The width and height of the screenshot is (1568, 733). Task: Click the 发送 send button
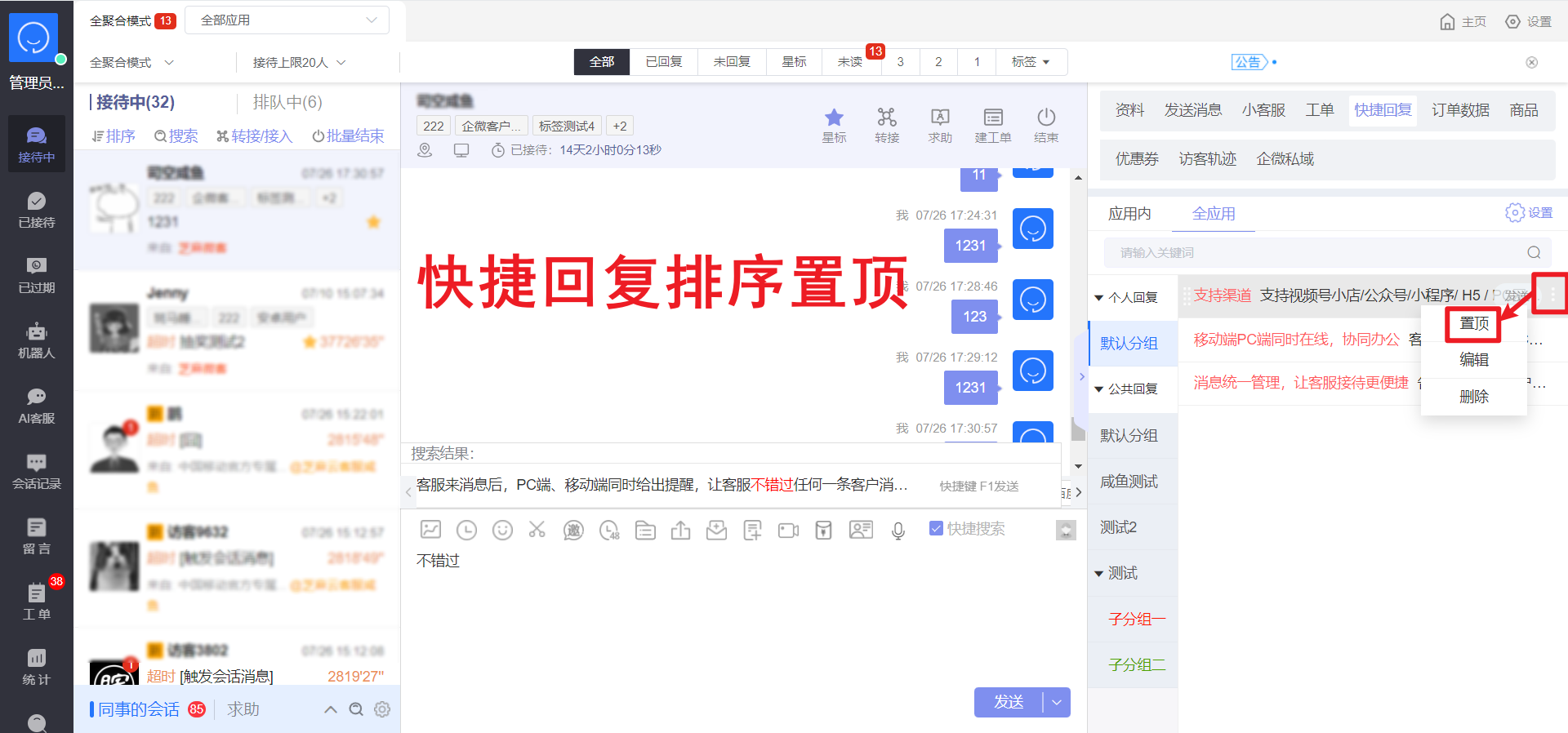tap(1009, 702)
